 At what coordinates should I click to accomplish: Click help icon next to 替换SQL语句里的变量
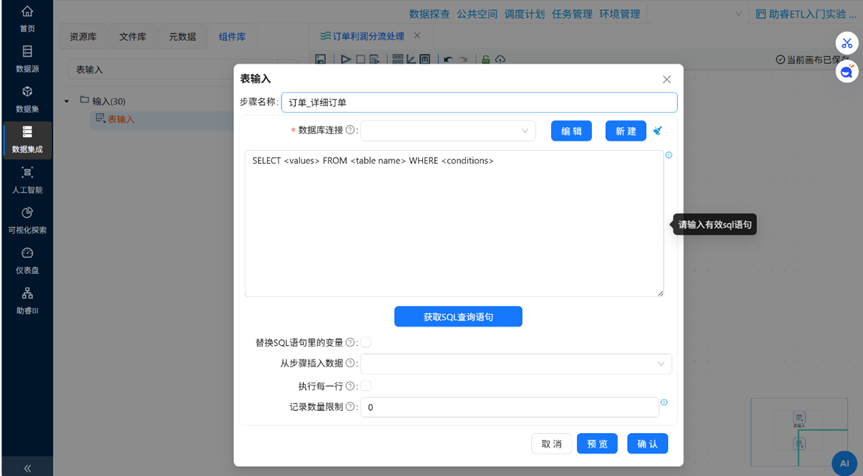(350, 343)
